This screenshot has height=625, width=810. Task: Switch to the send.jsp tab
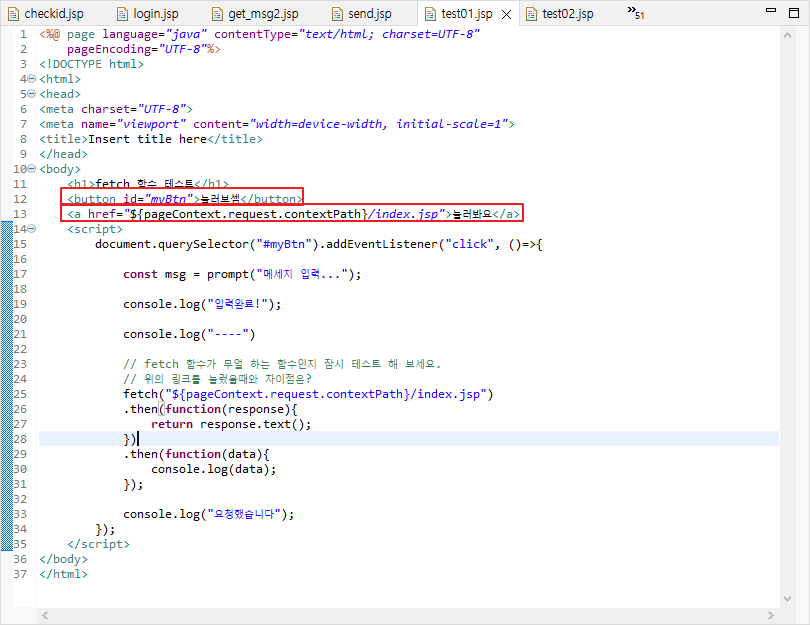[362, 14]
